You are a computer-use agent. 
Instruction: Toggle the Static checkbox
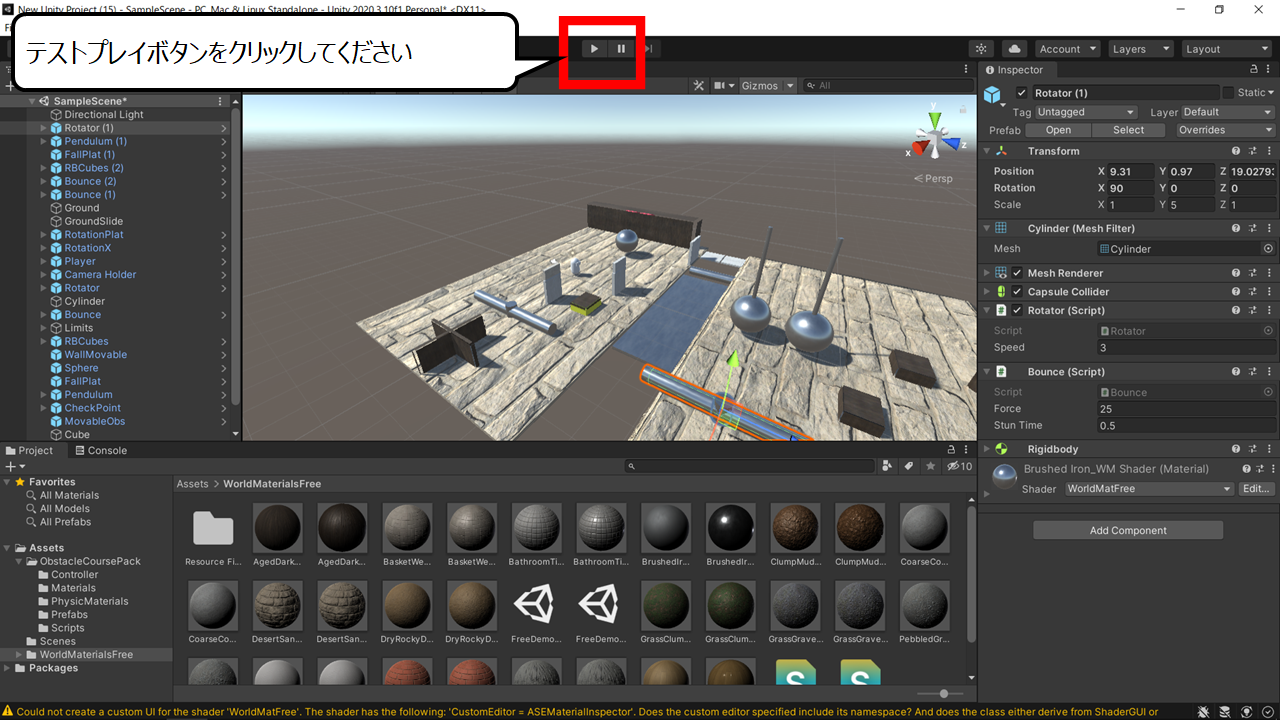tap(1228, 93)
